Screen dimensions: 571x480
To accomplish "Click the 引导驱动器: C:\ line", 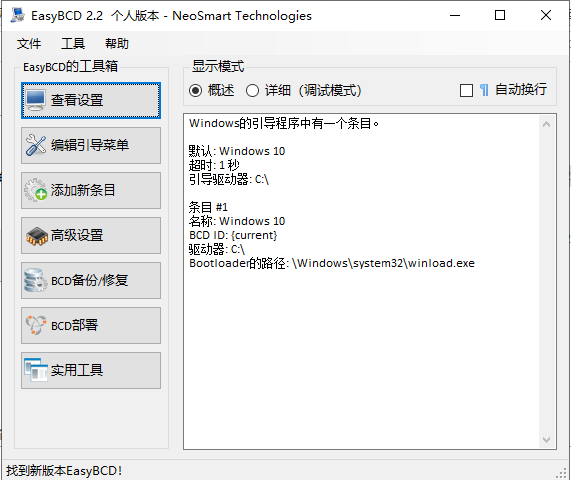I will click(229, 179).
